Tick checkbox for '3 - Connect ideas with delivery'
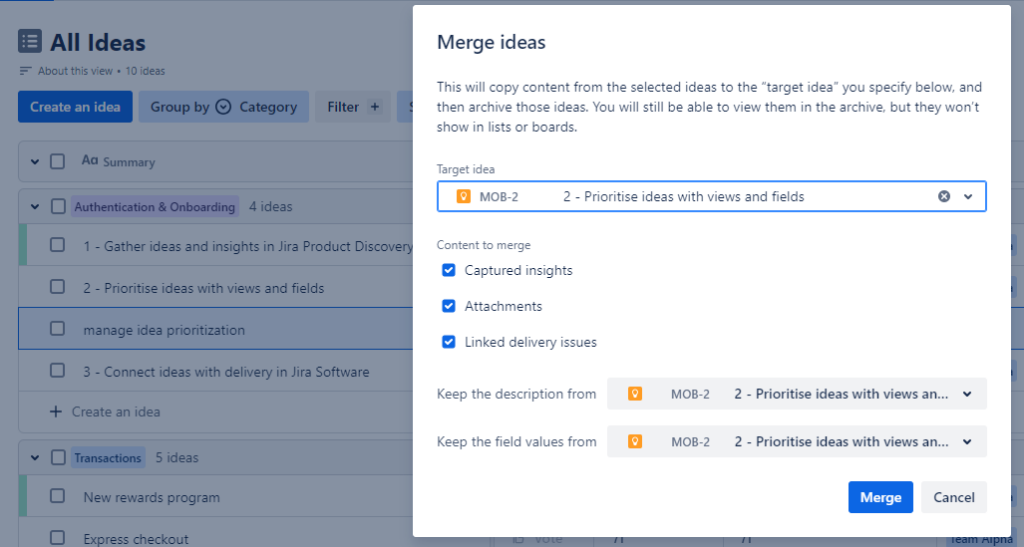 click(57, 371)
